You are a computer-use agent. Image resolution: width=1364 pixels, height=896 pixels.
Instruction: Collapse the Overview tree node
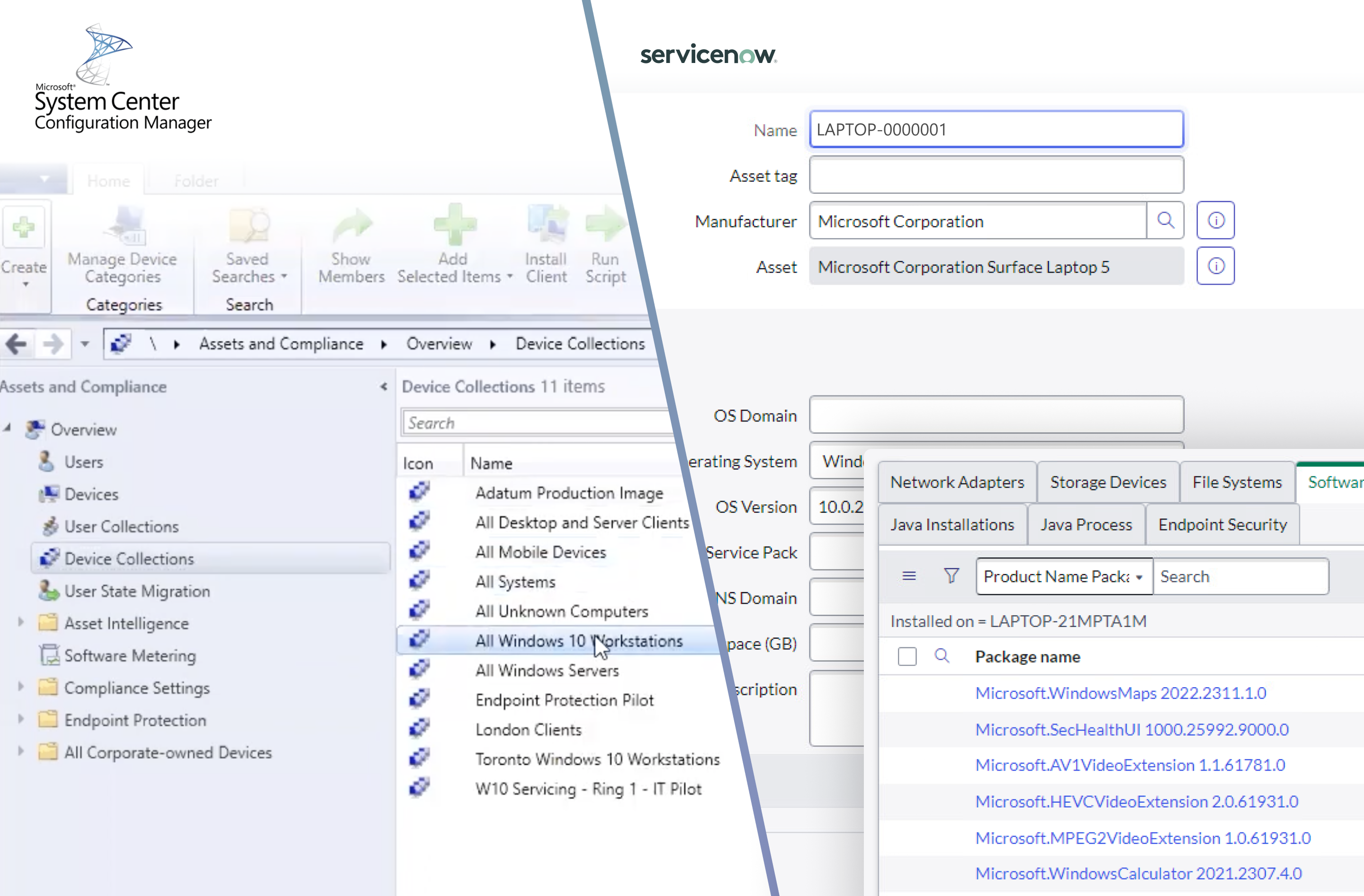[8, 428]
